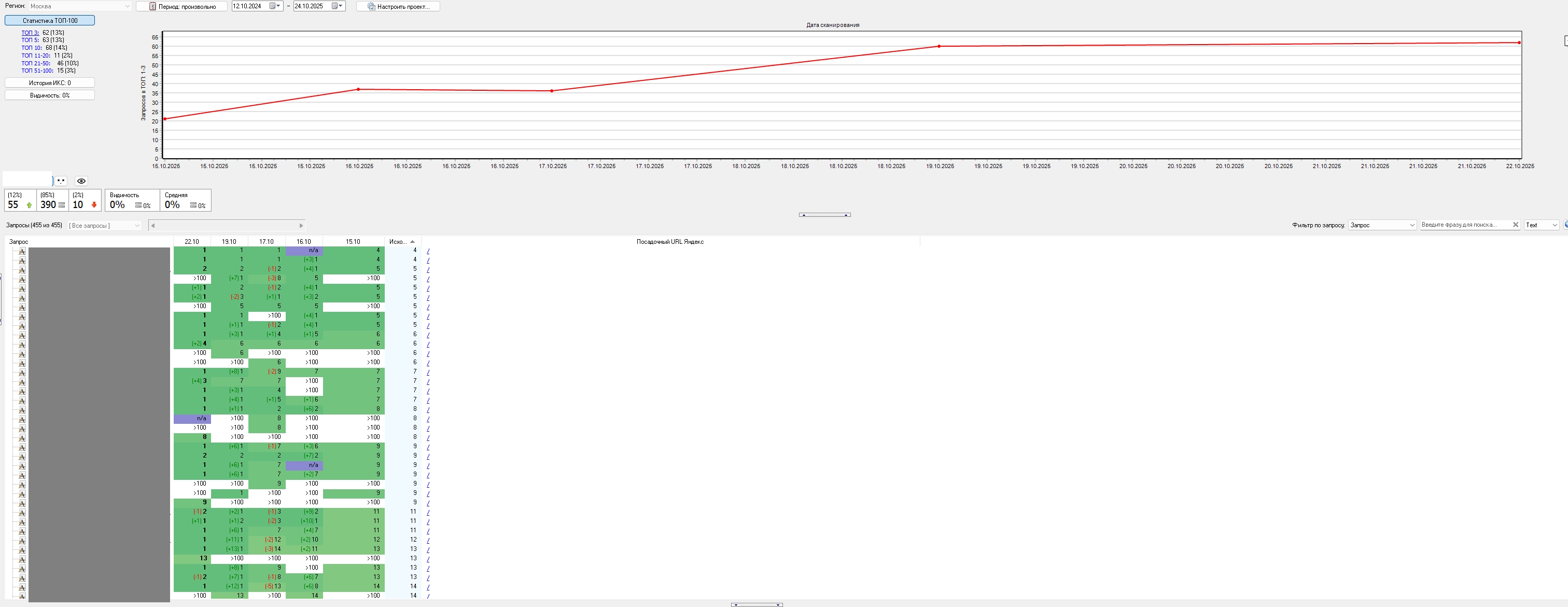Click Период: произвольно calendar button
Screen dimensions: 1568x607
[182, 6]
